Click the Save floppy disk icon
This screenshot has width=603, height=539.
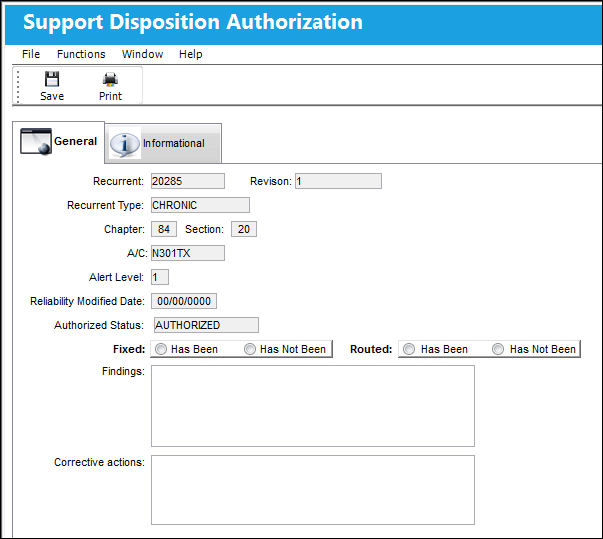click(52, 79)
